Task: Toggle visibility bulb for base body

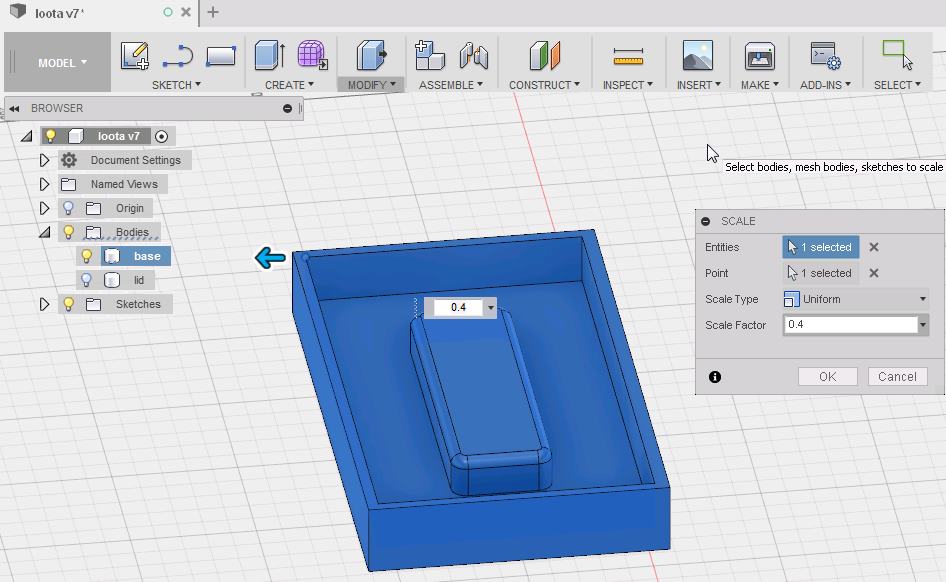Action: coord(86,256)
